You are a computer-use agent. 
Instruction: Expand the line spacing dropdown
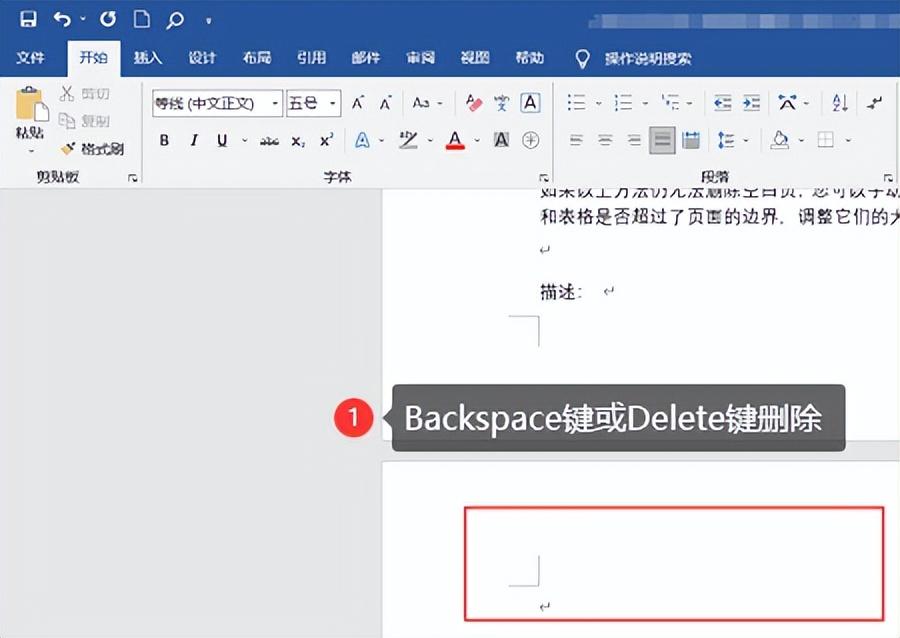coord(744,138)
